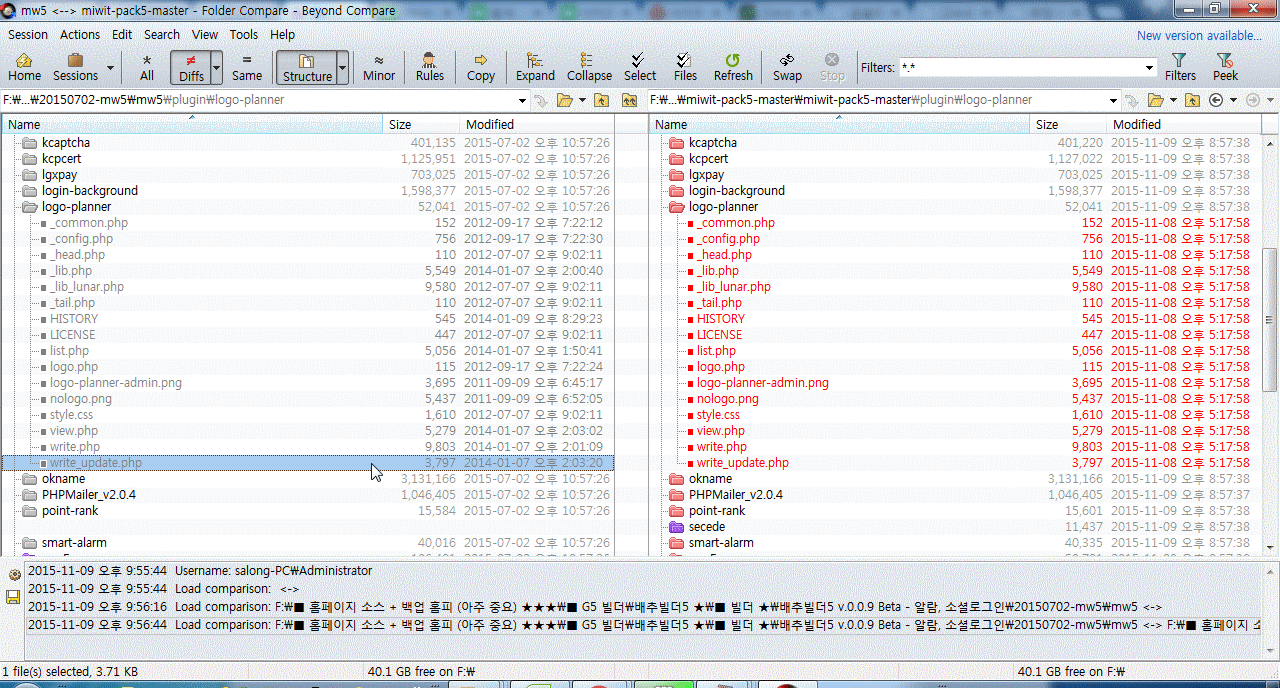Swap the left and right sides

point(787,67)
